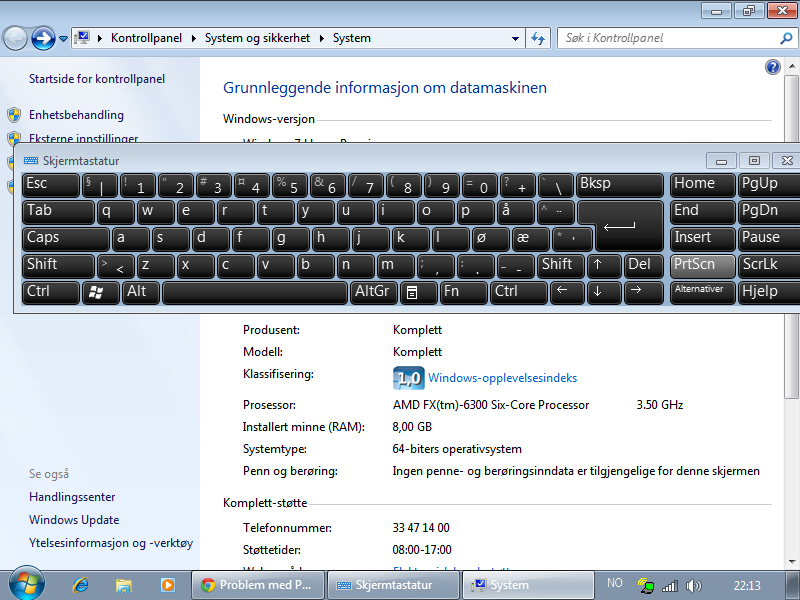
Task: Click the Bksp key on Skjermtastatur
Action: (x=620, y=185)
